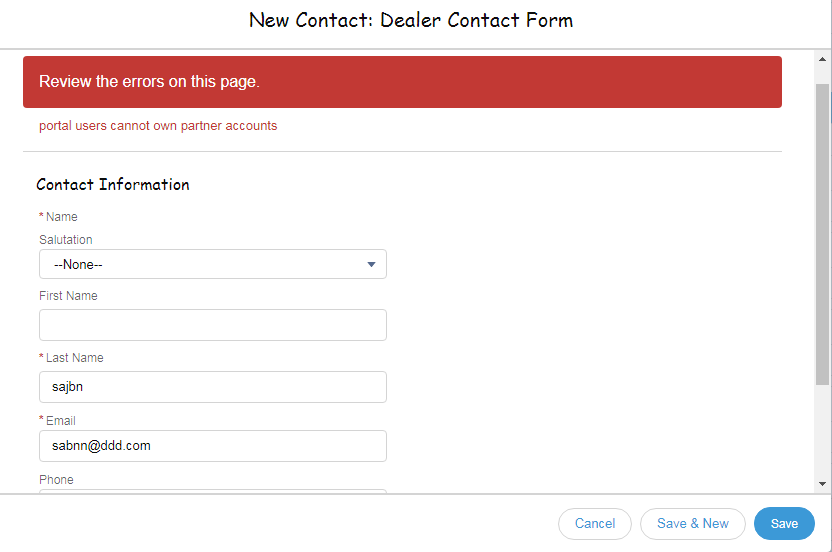The width and height of the screenshot is (832, 552).
Task: Click the 'New Contact: Dealer Contact Form' title
Action: [411, 20]
